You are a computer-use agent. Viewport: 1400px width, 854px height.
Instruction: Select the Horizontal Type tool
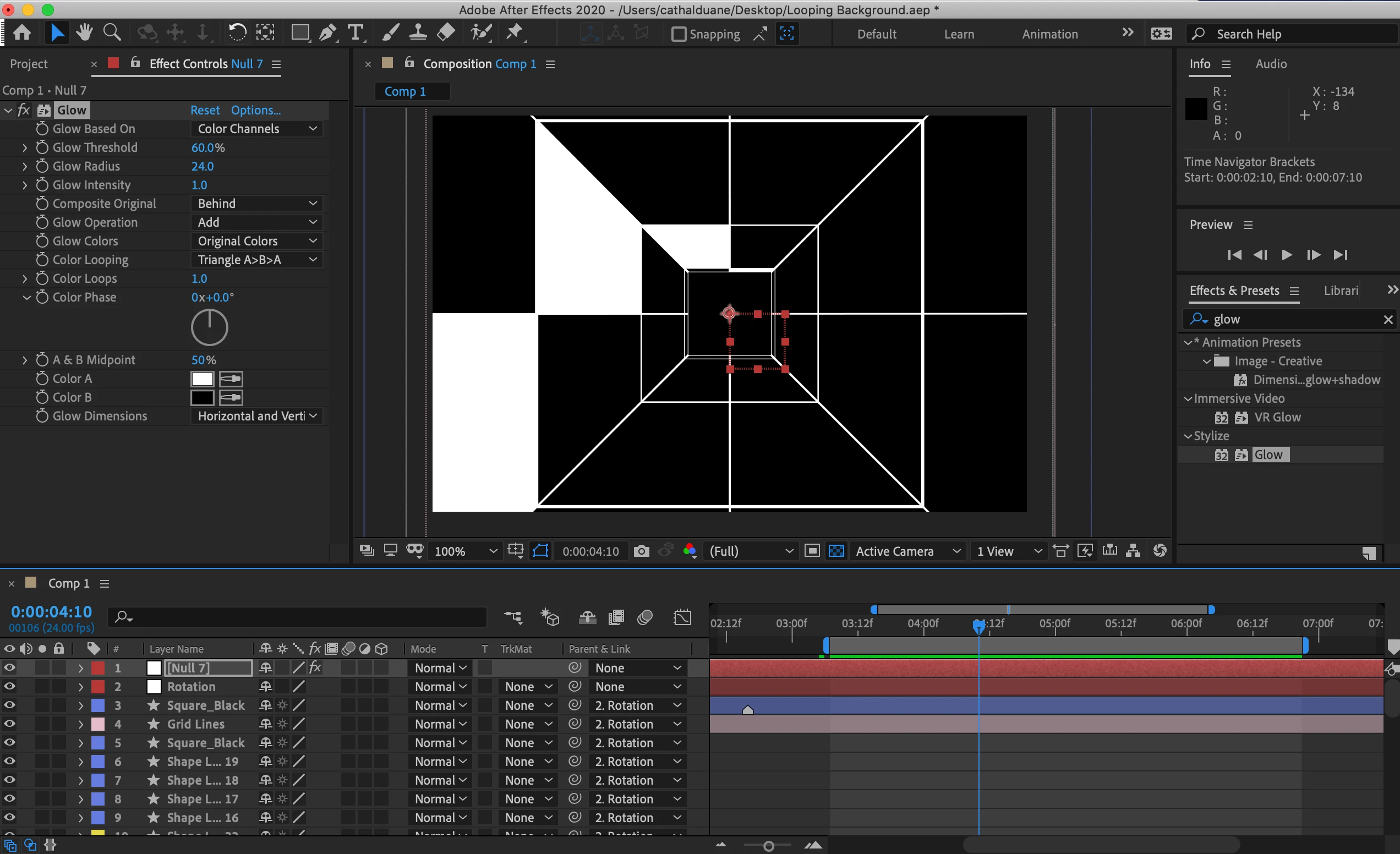[x=355, y=33]
